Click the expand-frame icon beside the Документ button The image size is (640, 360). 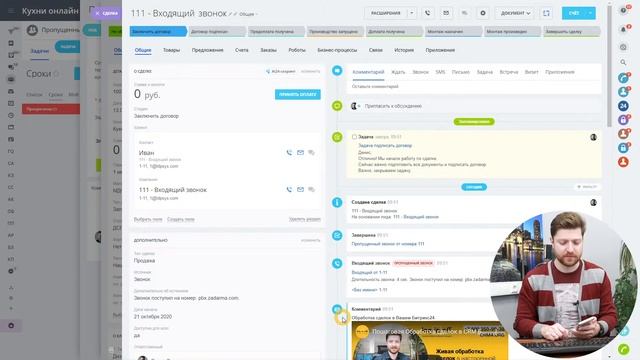pyautogui.click(x=546, y=13)
